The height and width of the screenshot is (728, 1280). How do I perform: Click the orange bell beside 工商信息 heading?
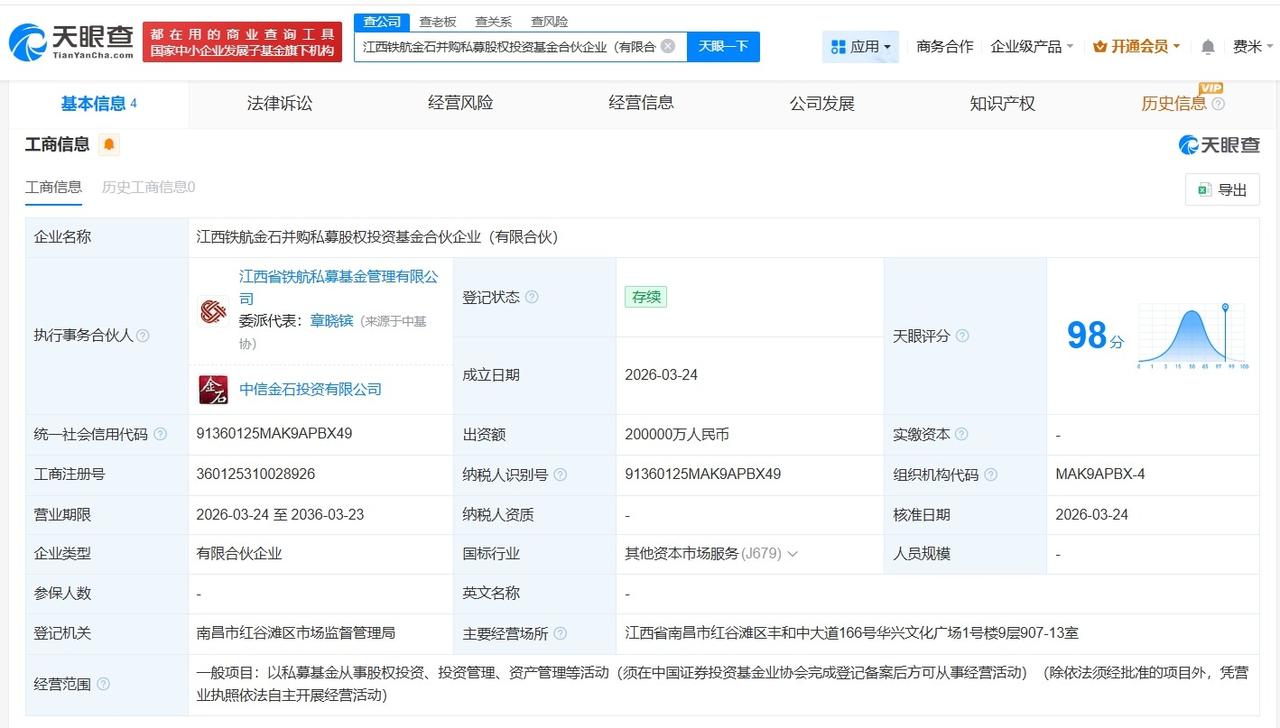click(108, 144)
